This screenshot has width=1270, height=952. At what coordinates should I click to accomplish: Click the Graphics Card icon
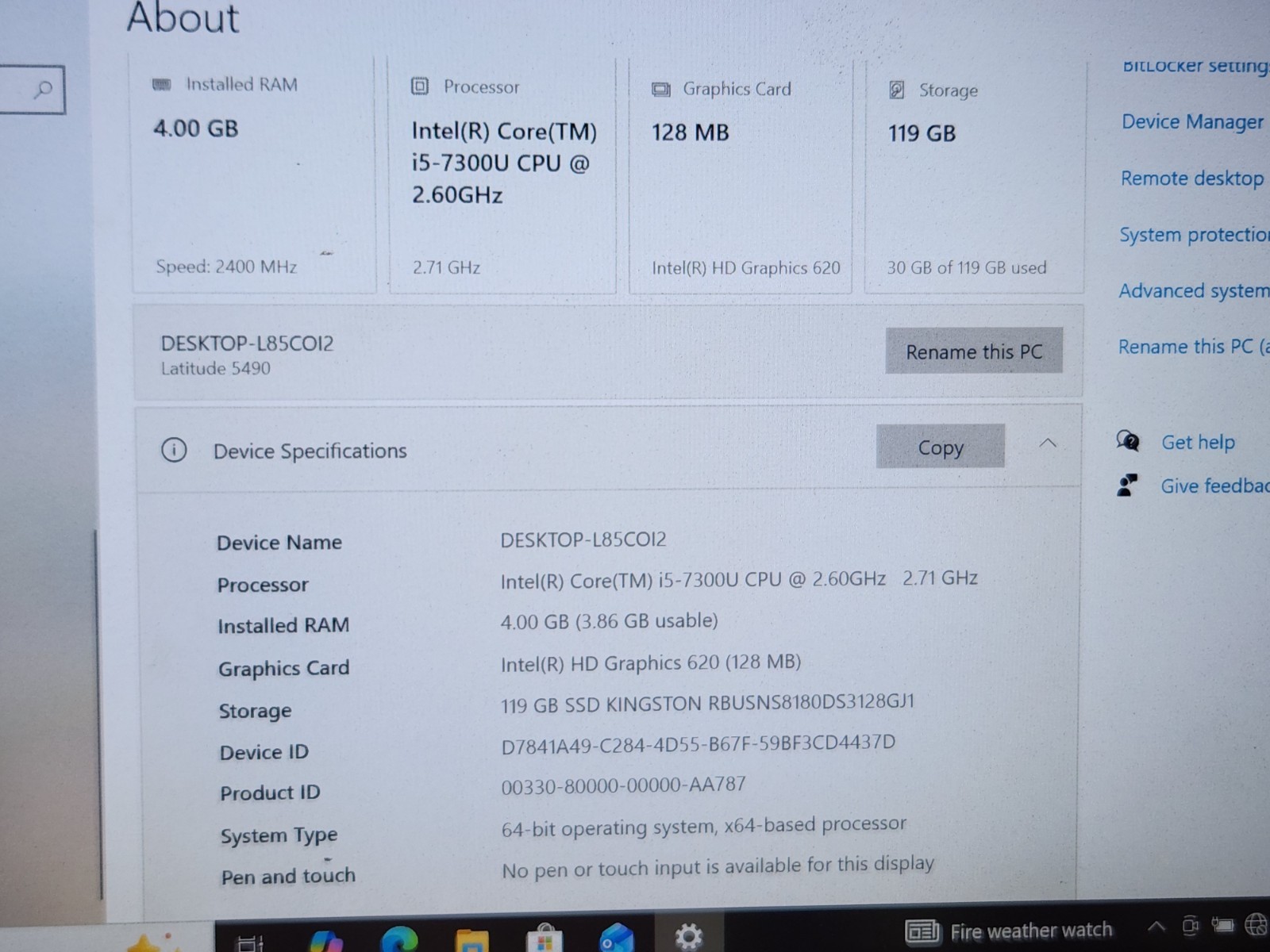660,89
